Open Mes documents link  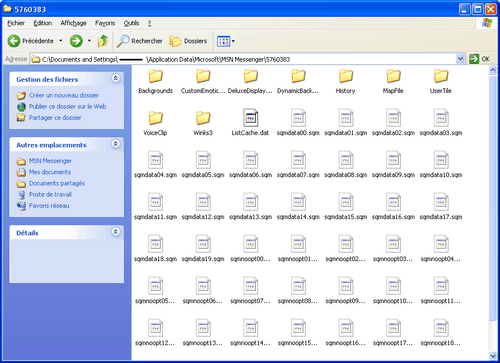[x=50, y=172]
